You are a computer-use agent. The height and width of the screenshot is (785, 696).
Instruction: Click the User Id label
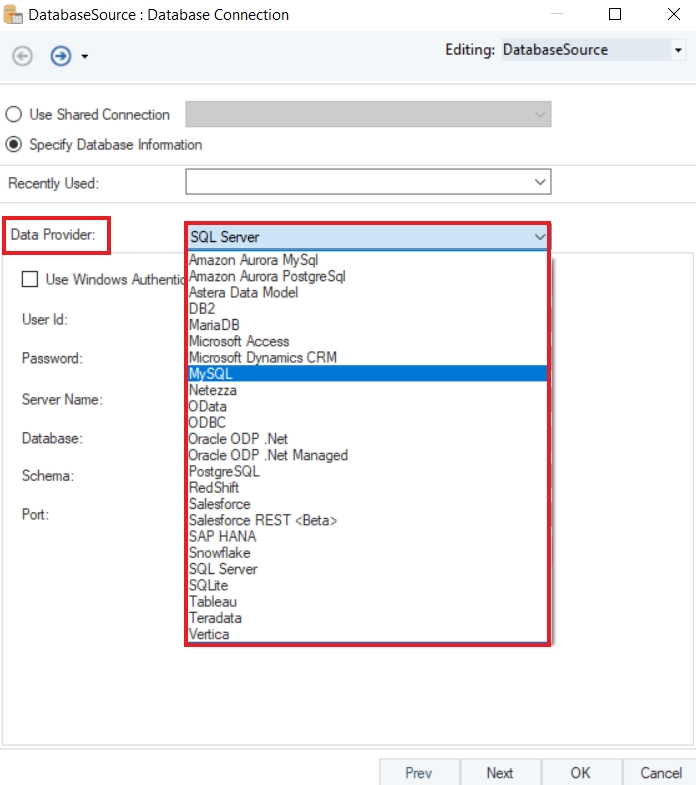tap(45, 319)
